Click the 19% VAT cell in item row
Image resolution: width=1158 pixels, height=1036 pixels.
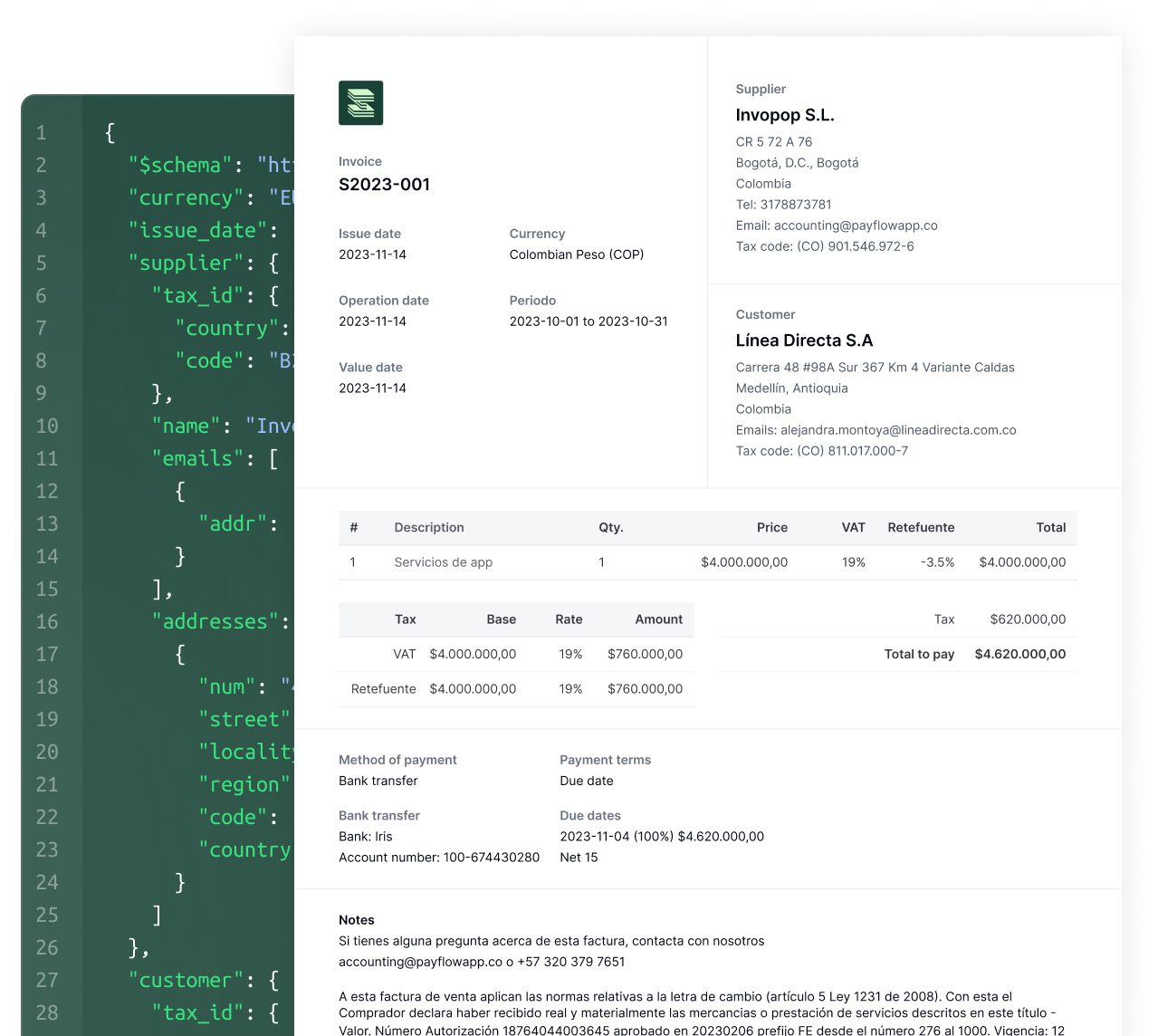(853, 562)
